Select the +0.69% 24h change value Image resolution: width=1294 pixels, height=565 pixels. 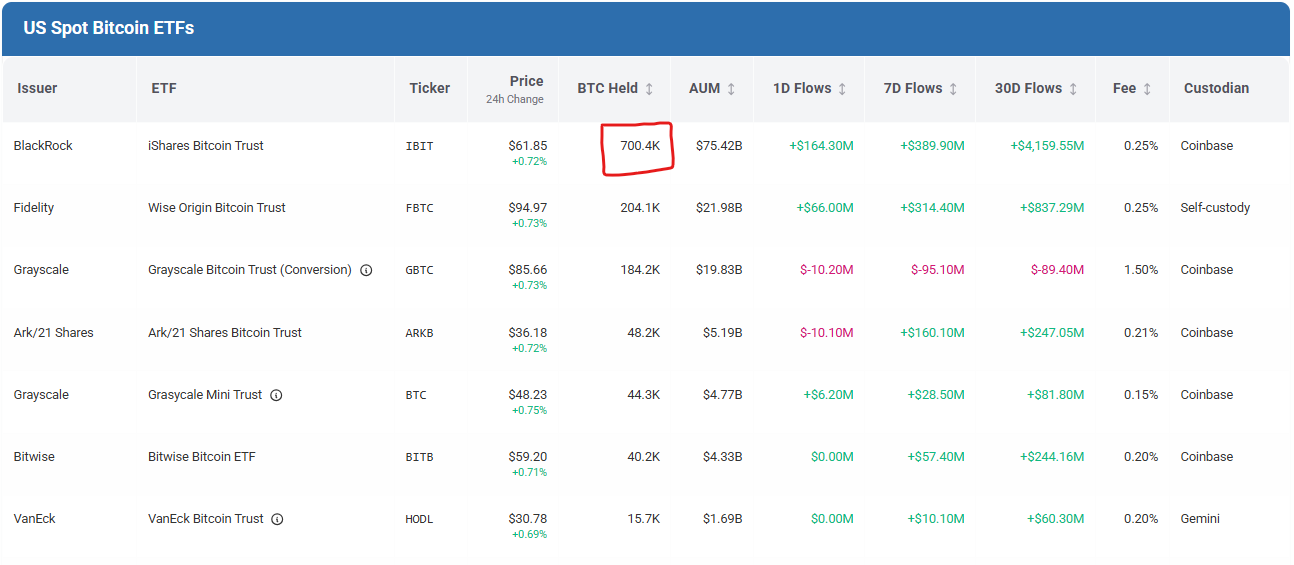(x=529, y=534)
